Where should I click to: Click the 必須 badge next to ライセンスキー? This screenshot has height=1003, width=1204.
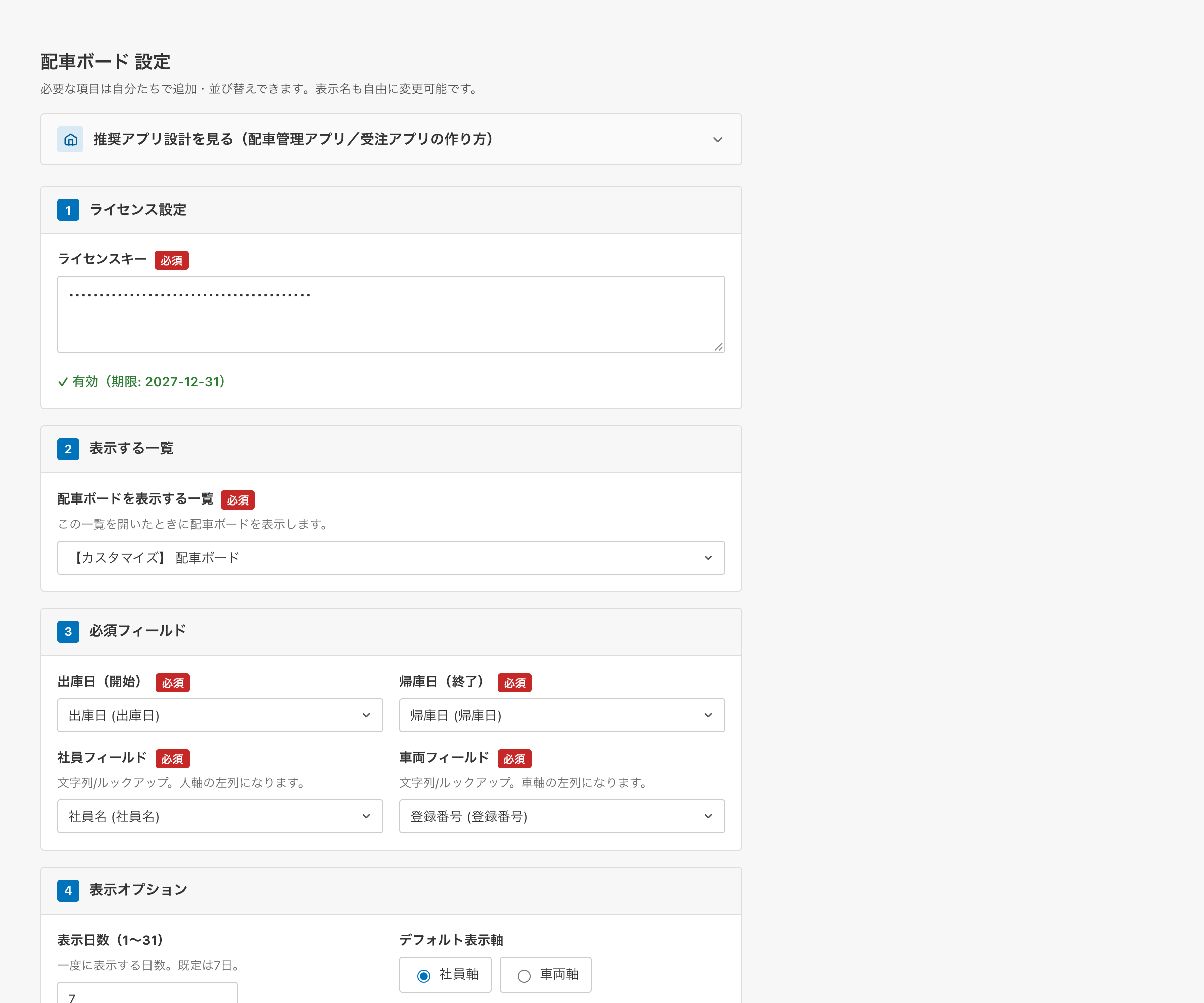(172, 260)
